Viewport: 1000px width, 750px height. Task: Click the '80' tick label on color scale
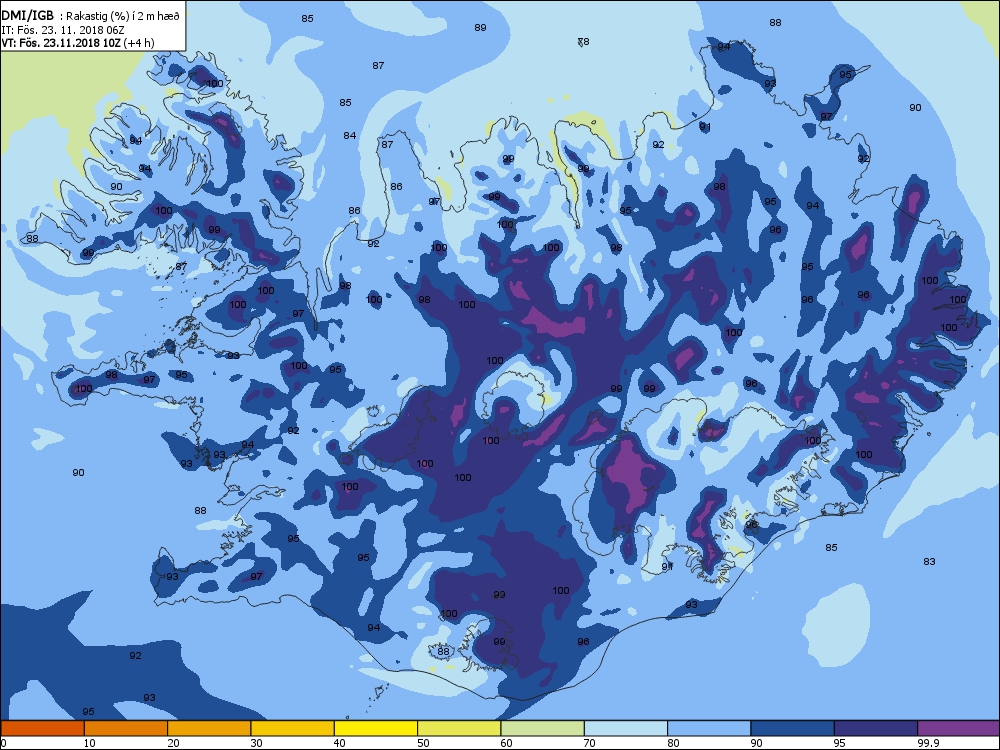click(x=673, y=742)
